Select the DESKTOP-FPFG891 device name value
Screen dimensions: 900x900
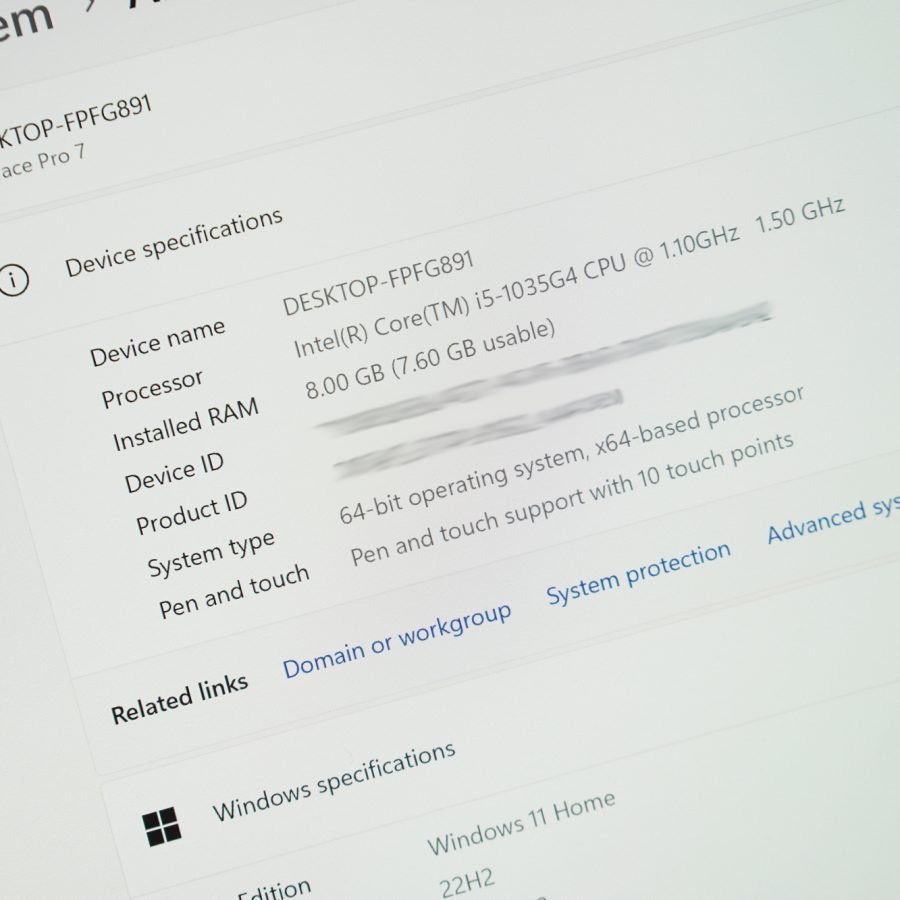click(378, 283)
